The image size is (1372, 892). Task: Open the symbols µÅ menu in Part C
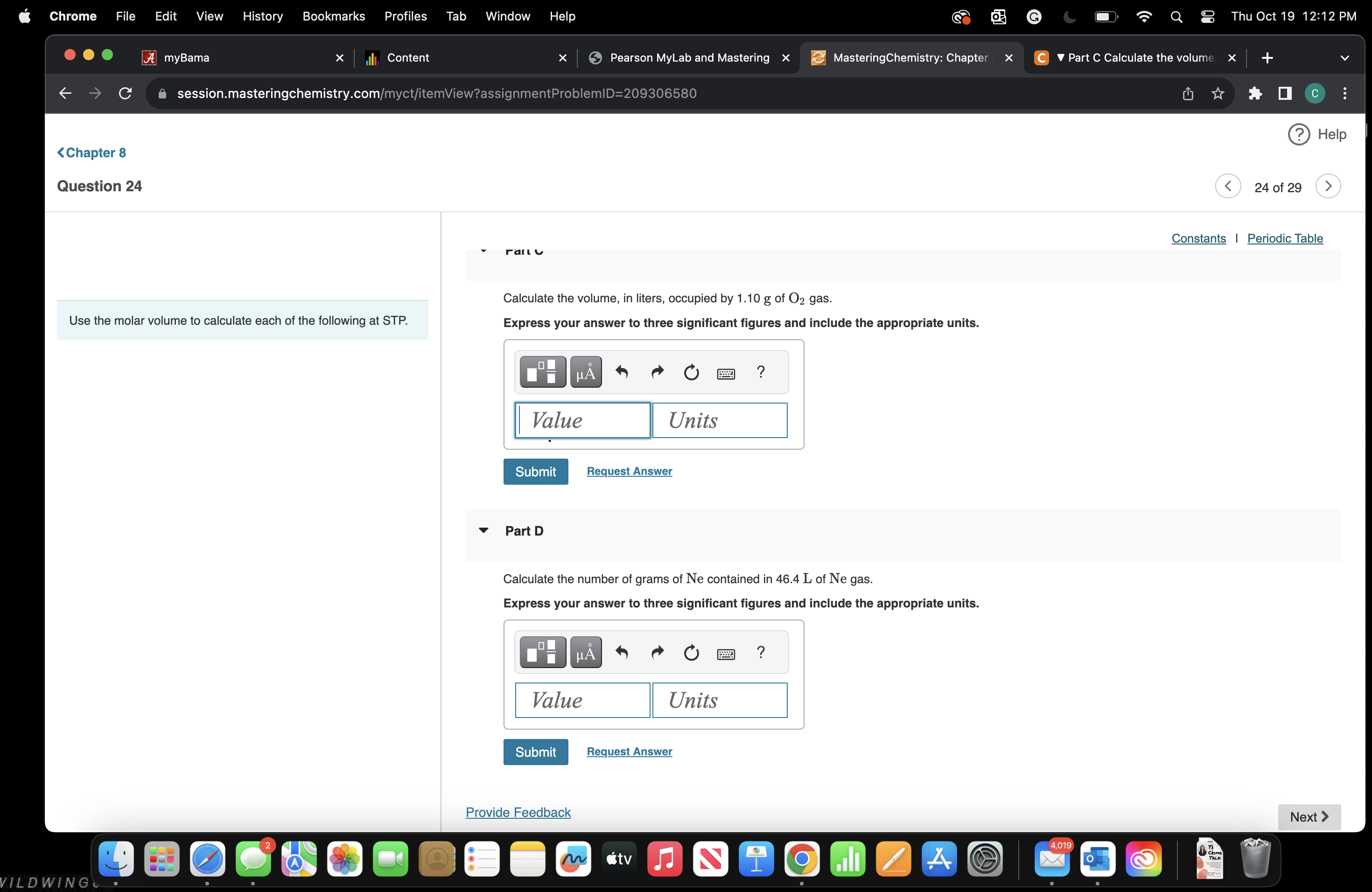[x=585, y=372]
